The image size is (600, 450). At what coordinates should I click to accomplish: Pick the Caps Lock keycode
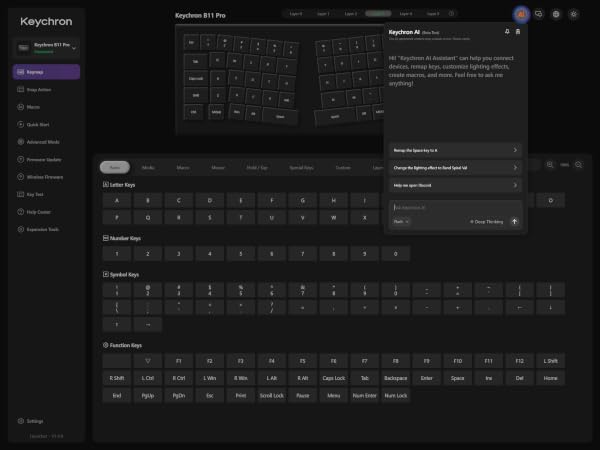click(x=334, y=378)
